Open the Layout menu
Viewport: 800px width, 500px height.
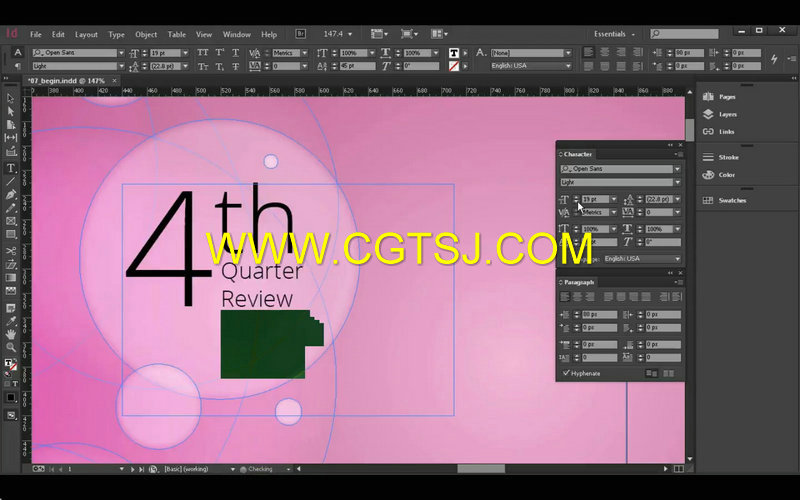tap(86, 34)
